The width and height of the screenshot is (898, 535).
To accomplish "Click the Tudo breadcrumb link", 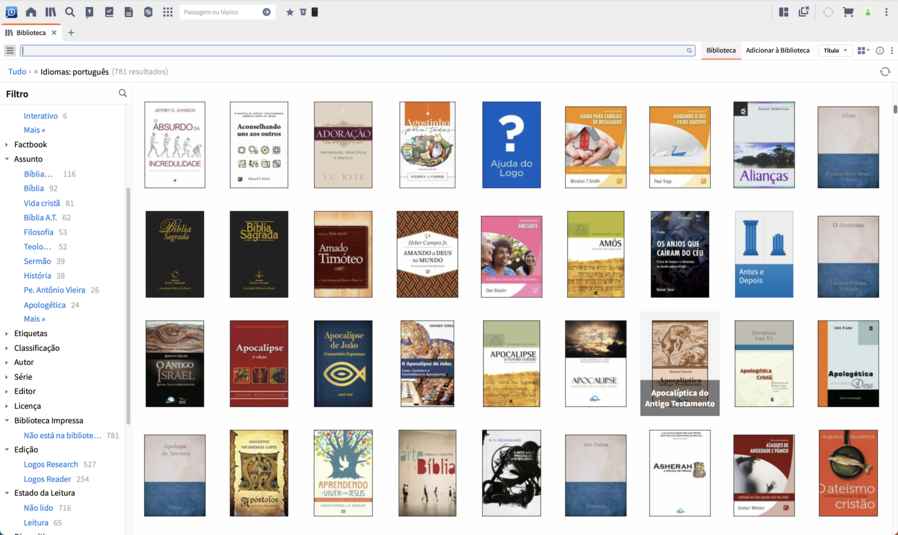I will [x=17, y=72].
